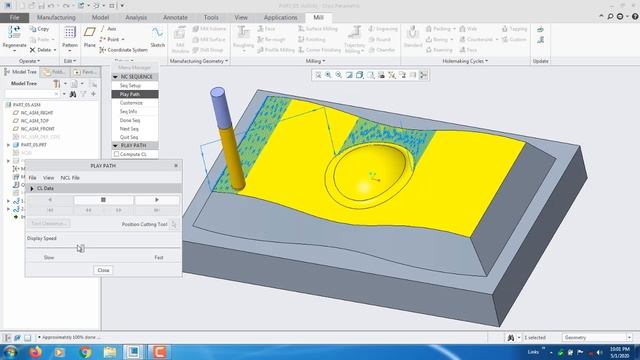Click the Pattern tool icon
640x360 pixels.
70,32
